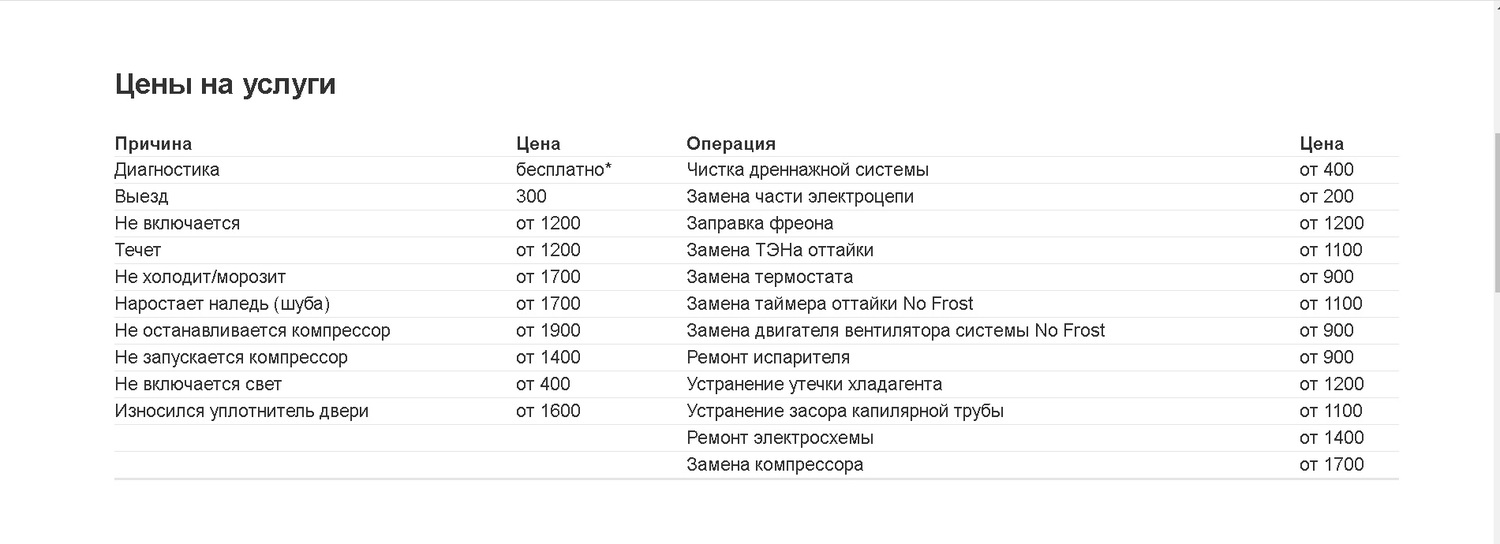The image size is (1500, 544).
Task: Click 'Замена компрессора' operation
Action: pyautogui.click(x=775, y=465)
